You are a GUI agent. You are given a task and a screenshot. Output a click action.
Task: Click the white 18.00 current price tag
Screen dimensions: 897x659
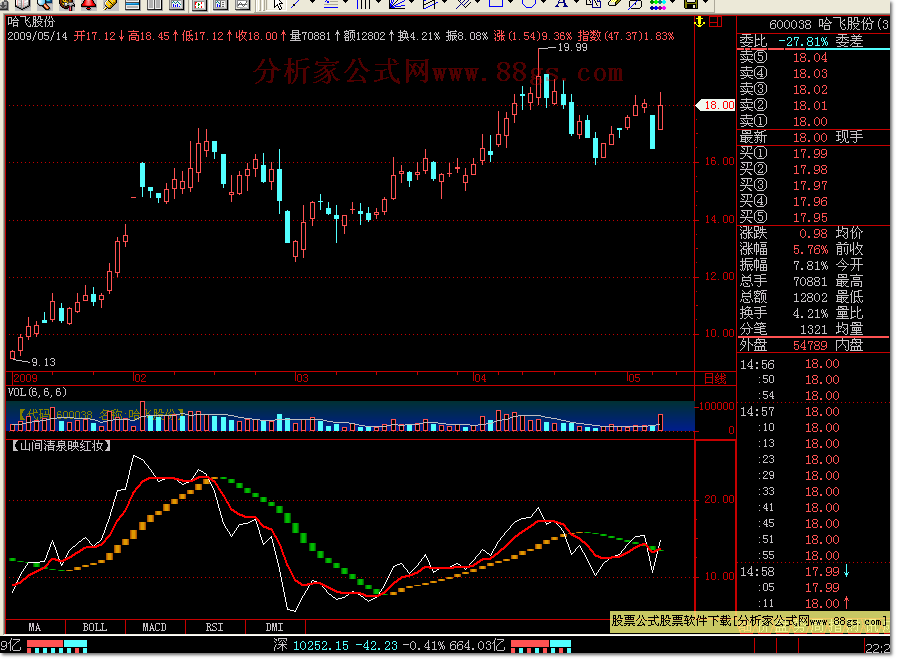716,105
